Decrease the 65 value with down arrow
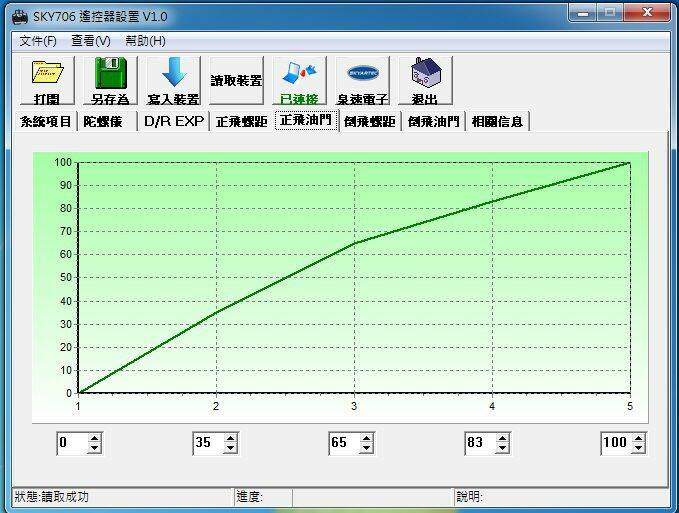 [x=366, y=448]
